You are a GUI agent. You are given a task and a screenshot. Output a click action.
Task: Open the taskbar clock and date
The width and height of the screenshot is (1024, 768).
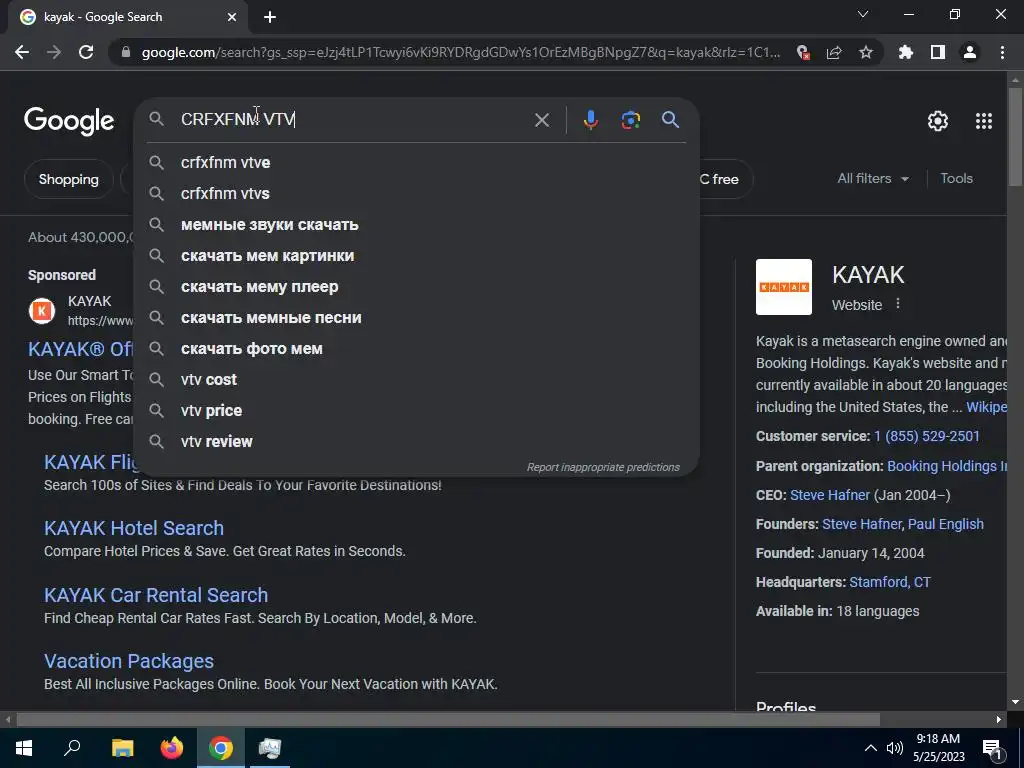938,748
